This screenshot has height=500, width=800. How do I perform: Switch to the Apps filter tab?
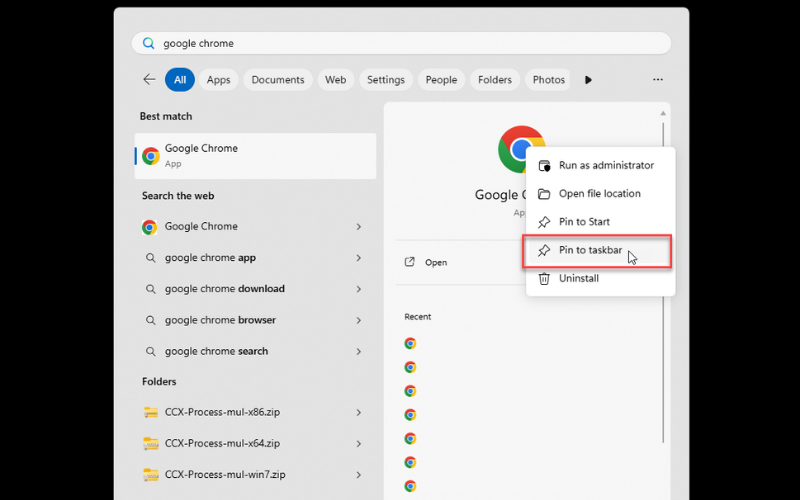(218, 80)
